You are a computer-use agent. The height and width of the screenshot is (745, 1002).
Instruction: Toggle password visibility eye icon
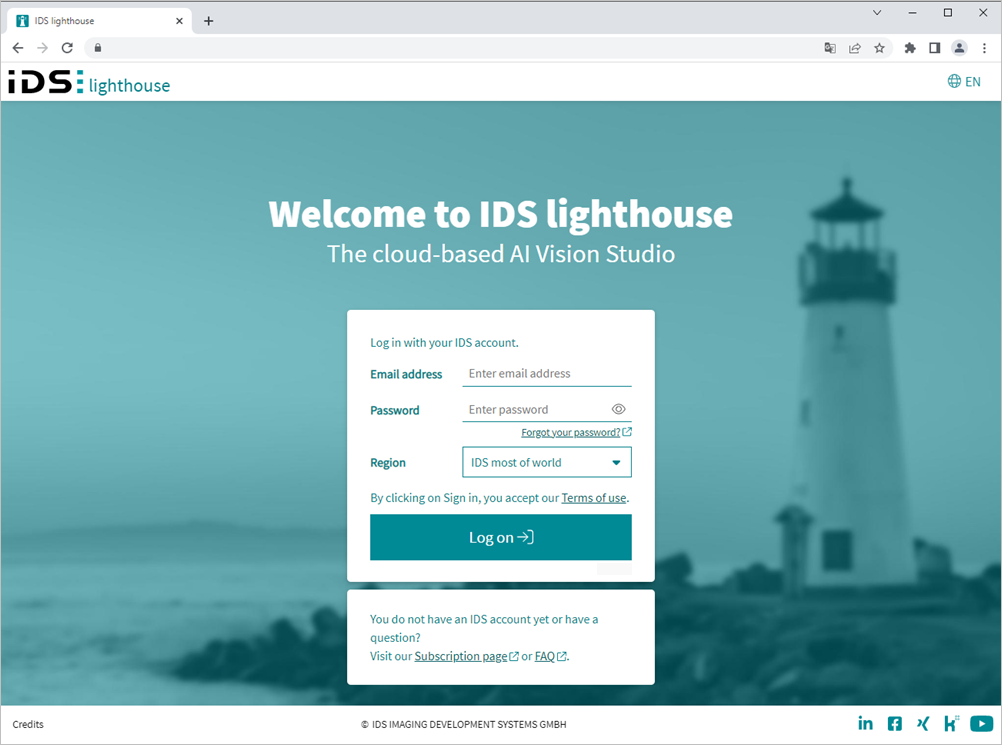pyautogui.click(x=618, y=409)
